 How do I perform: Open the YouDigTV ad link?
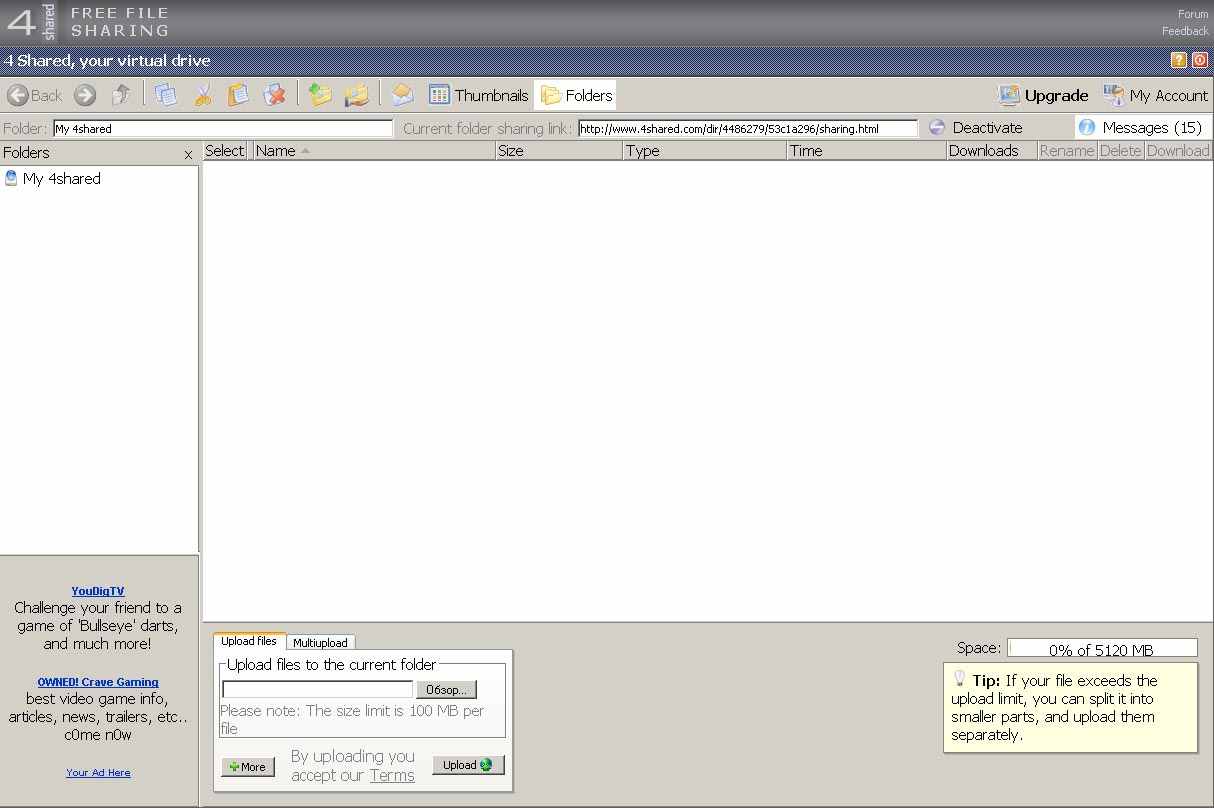coord(98,591)
